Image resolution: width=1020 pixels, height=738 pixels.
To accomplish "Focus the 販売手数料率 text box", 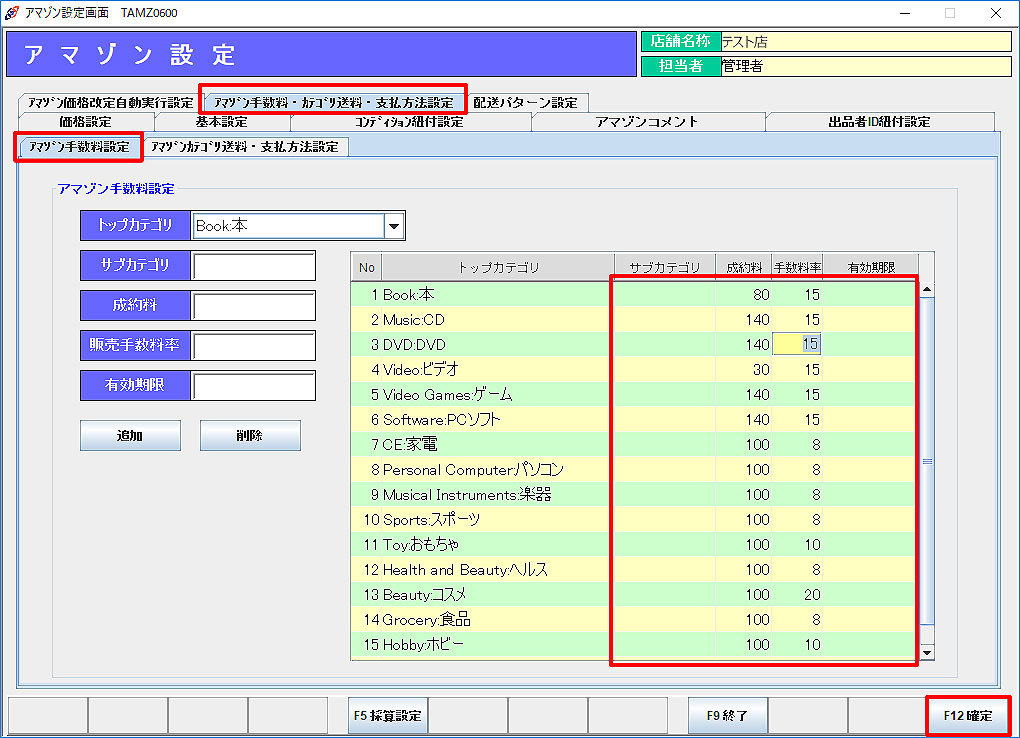I will pyautogui.click(x=254, y=346).
